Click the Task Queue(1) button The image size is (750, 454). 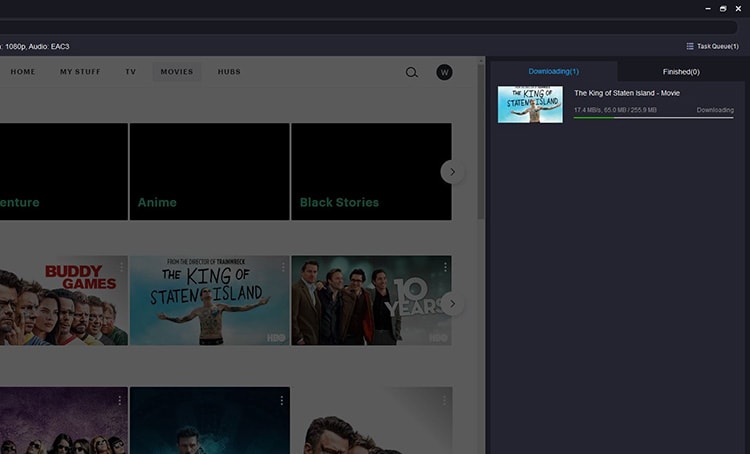coord(713,46)
